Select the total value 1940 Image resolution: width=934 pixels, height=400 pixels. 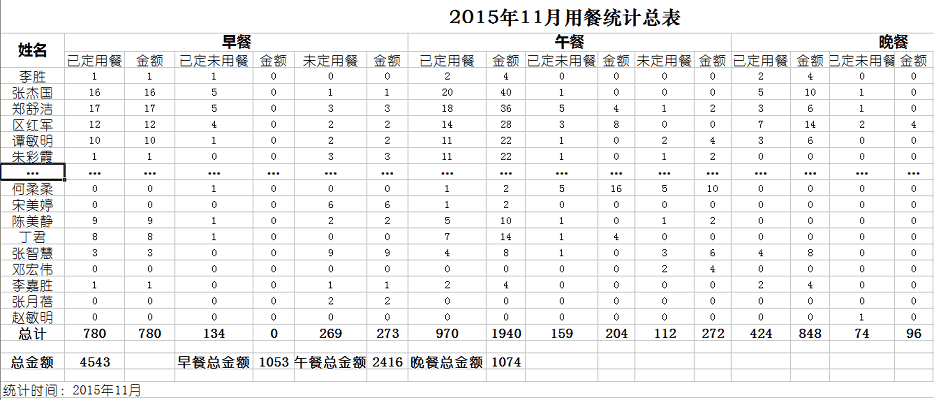506,333
